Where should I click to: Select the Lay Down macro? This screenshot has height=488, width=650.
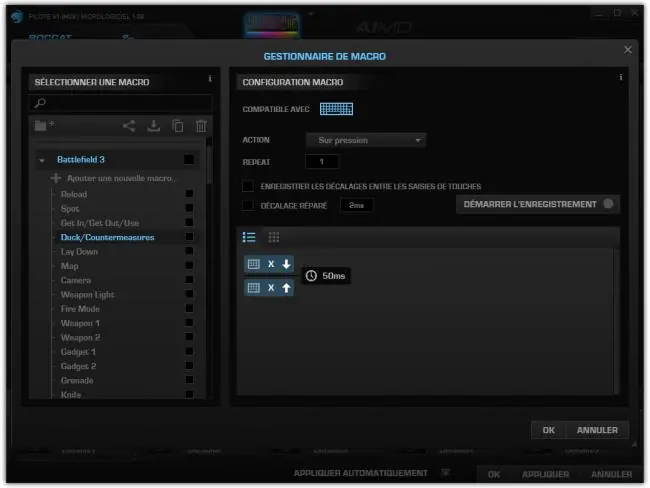pyautogui.click(x=79, y=252)
